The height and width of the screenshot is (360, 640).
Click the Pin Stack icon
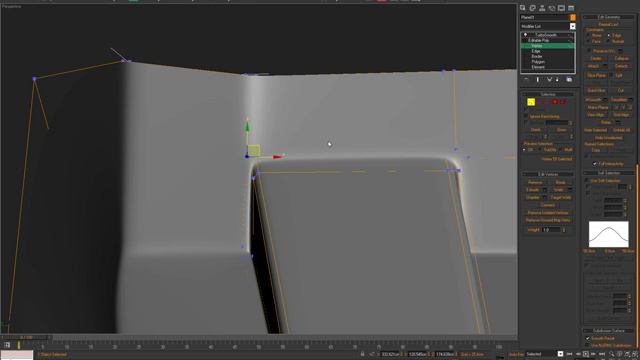pyautogui.click(x=527, y=79)
